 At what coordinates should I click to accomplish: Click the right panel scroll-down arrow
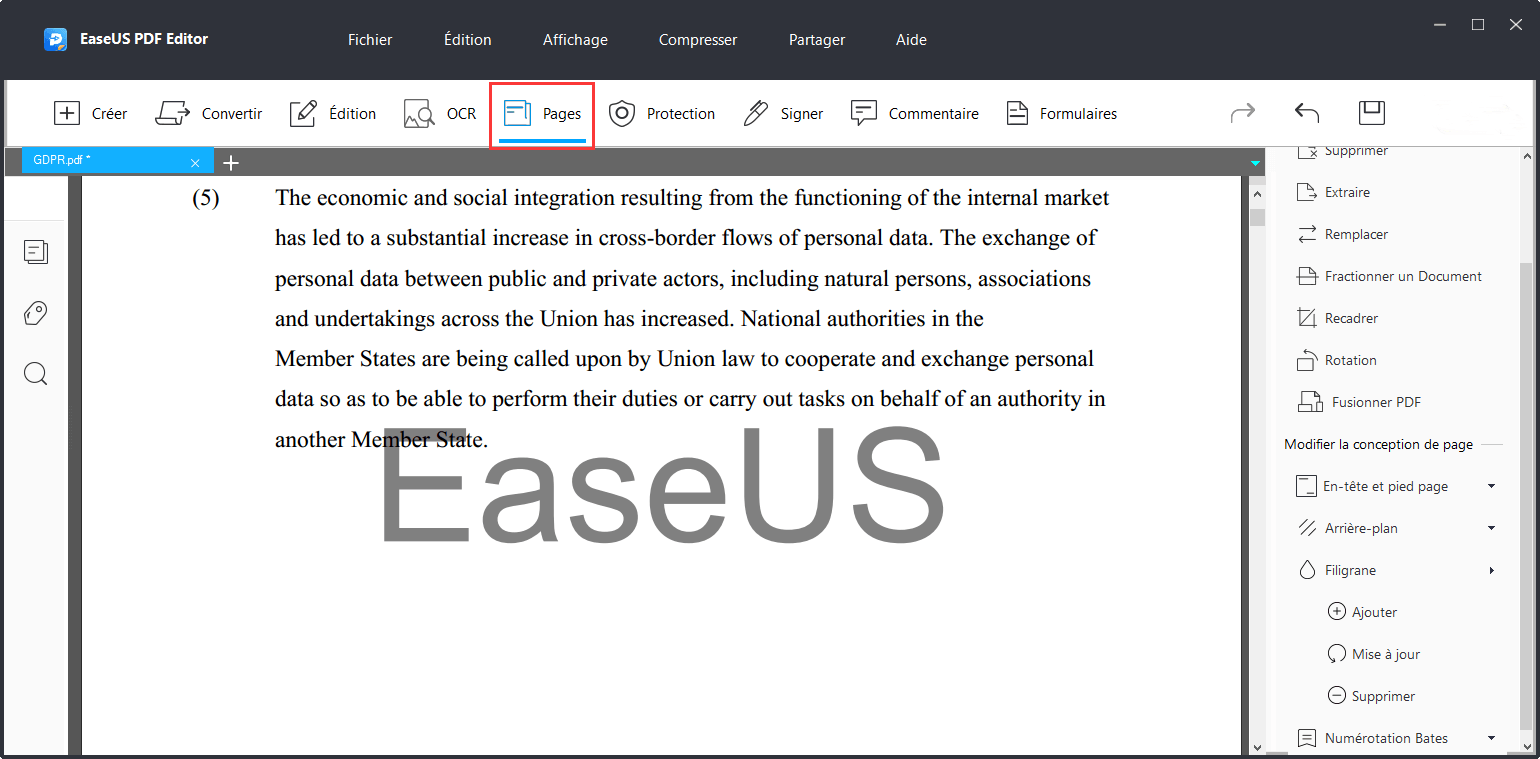click(1526, 746)
